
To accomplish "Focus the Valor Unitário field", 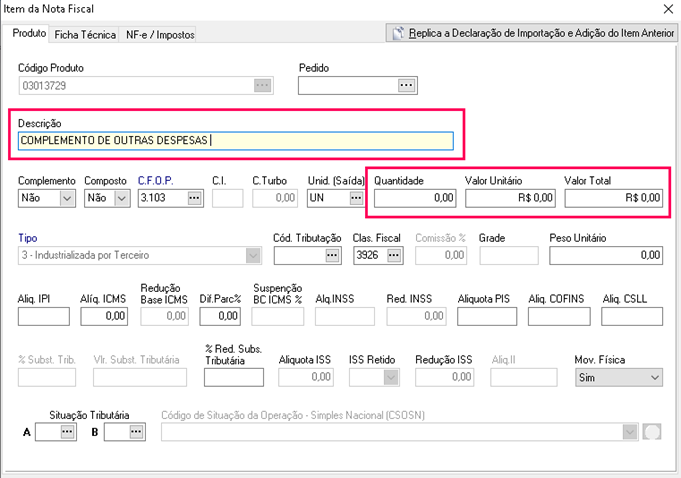I will 510,198.
